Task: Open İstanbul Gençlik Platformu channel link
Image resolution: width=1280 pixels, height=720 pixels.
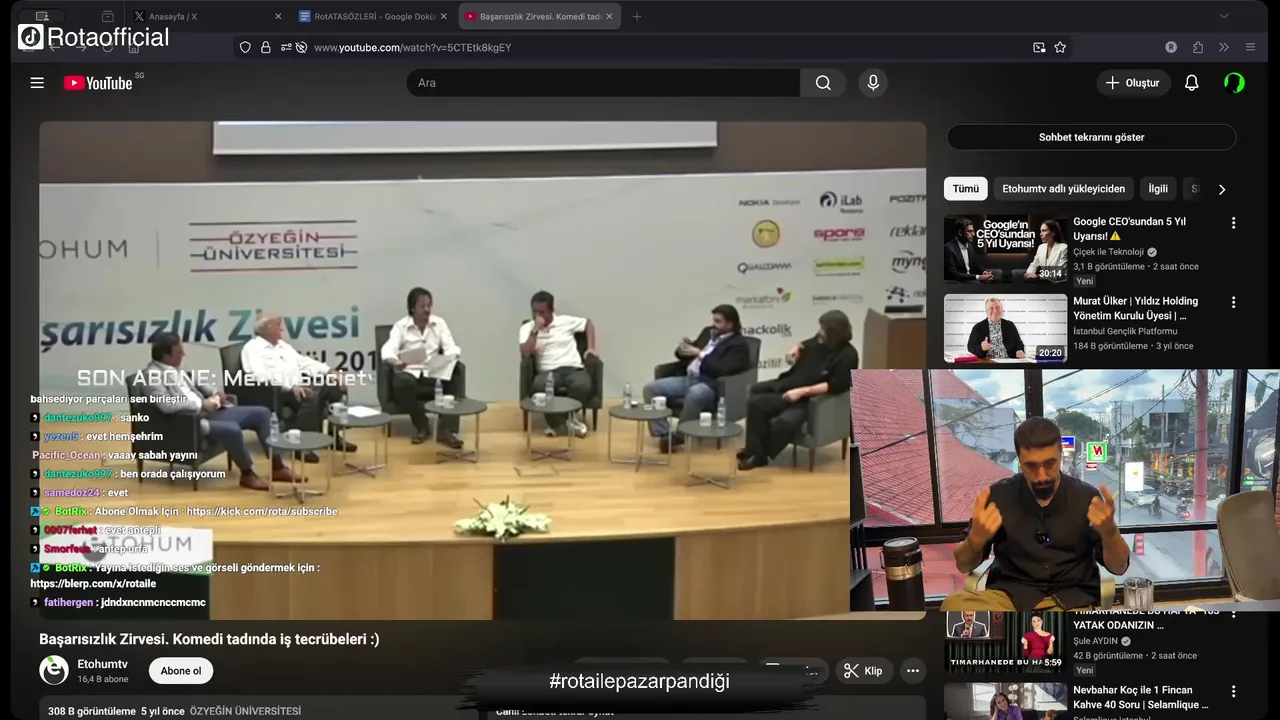Action: [x=1125, y=331]
